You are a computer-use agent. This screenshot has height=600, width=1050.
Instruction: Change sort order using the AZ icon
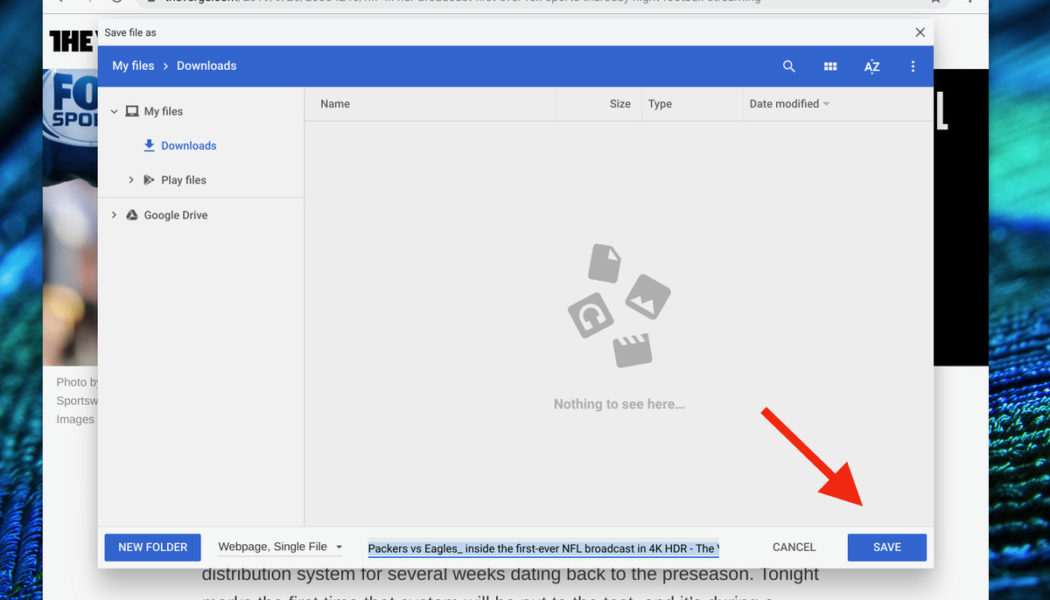pyautogui.click(x=871, y=66)
